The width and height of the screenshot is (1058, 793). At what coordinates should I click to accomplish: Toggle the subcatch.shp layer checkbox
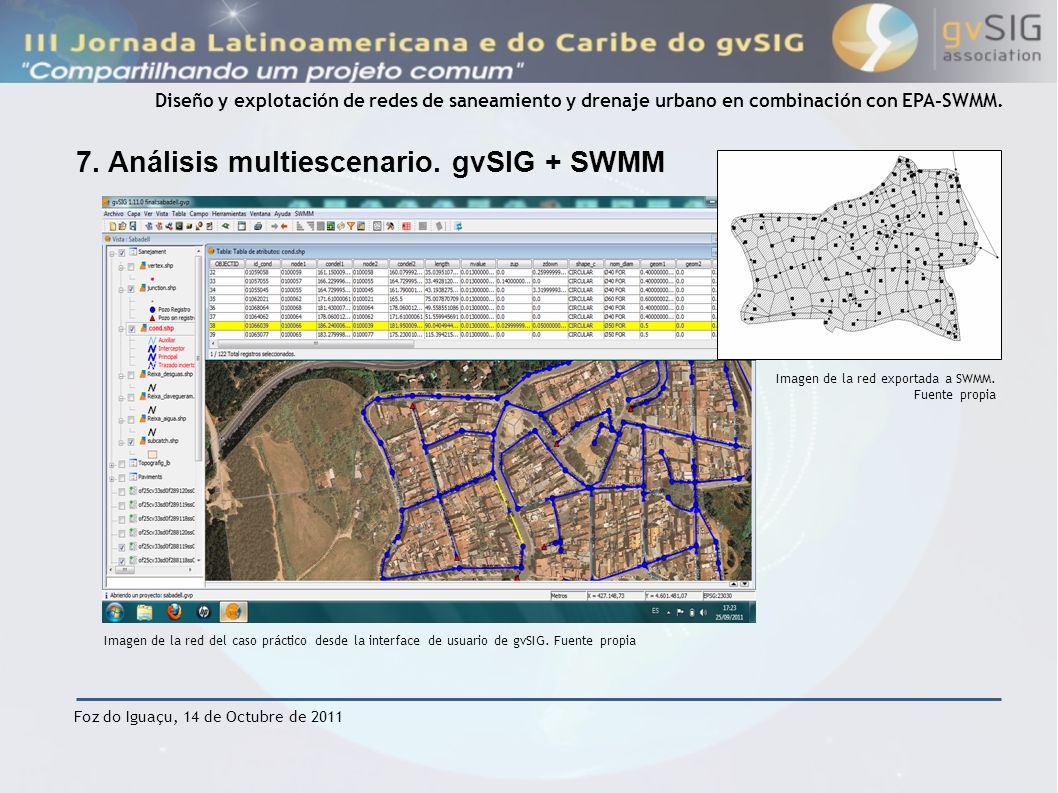pyautogui.click(x=131, y=441)
